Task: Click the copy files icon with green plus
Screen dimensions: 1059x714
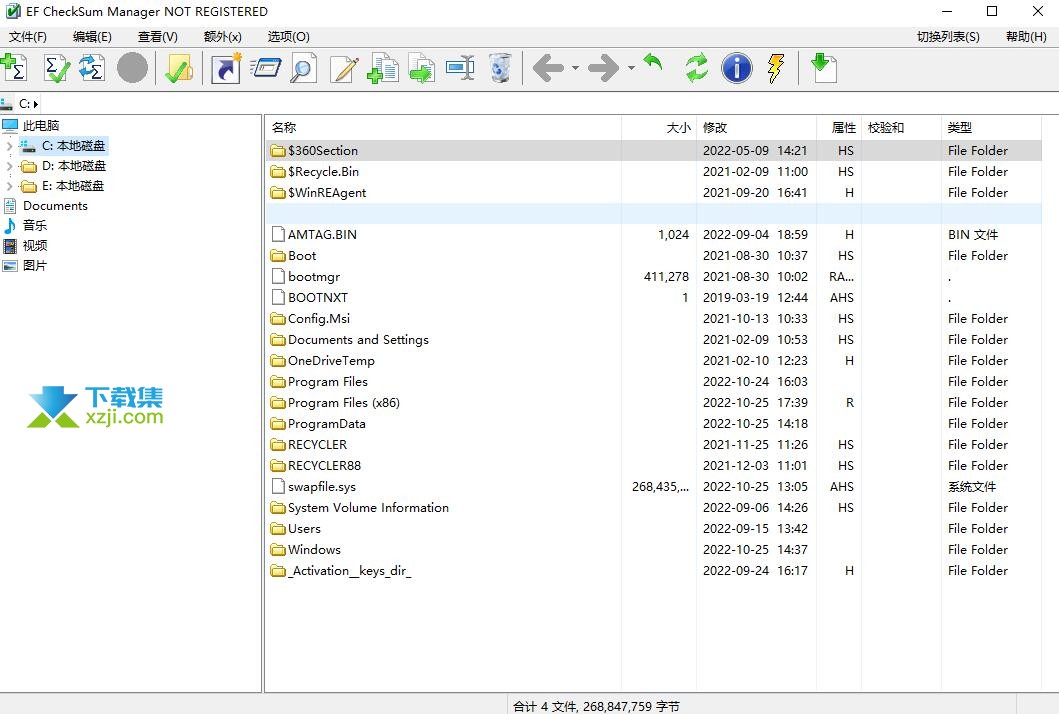Action: (x=383, y=68)
